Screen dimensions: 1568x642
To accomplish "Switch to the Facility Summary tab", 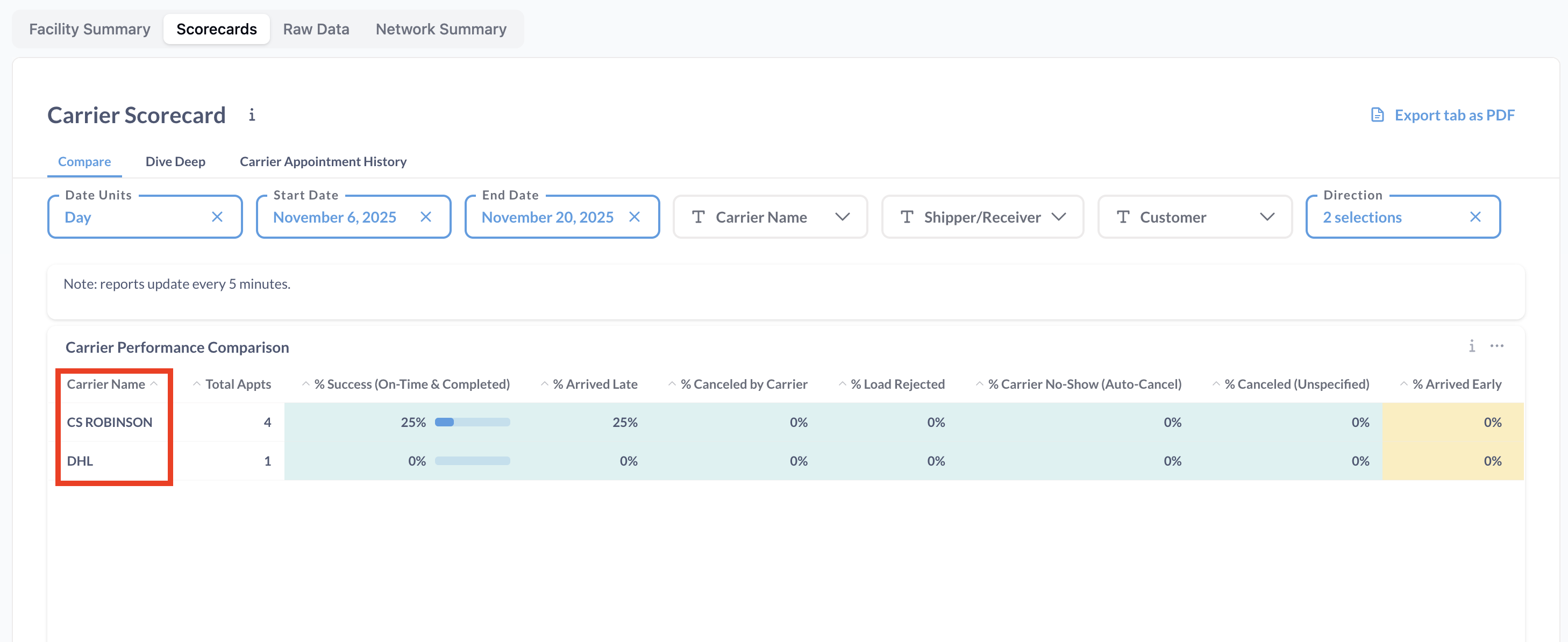I will coord(89,28).
